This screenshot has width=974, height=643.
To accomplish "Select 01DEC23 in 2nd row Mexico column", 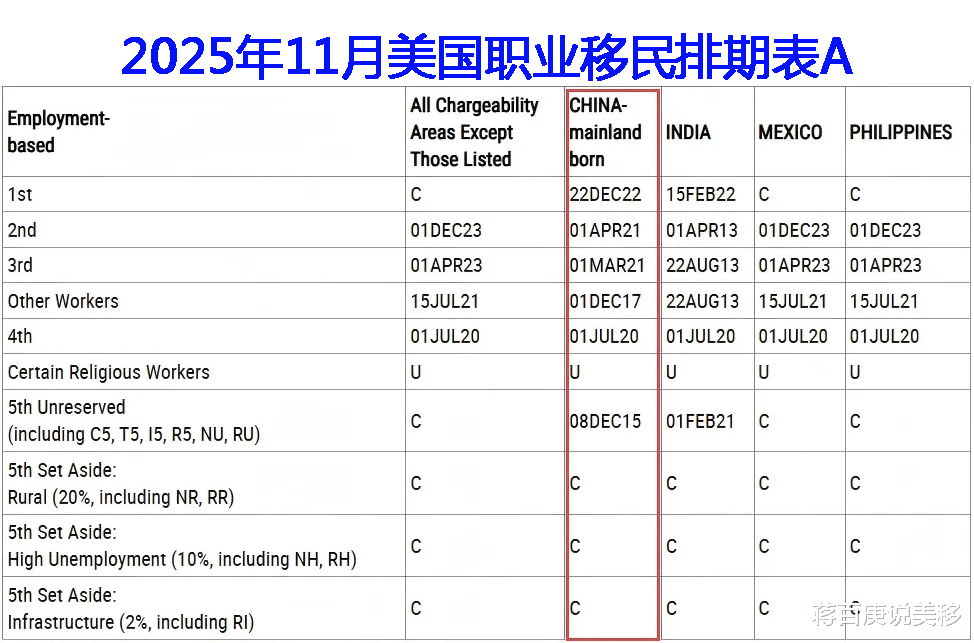I will 794,230.
